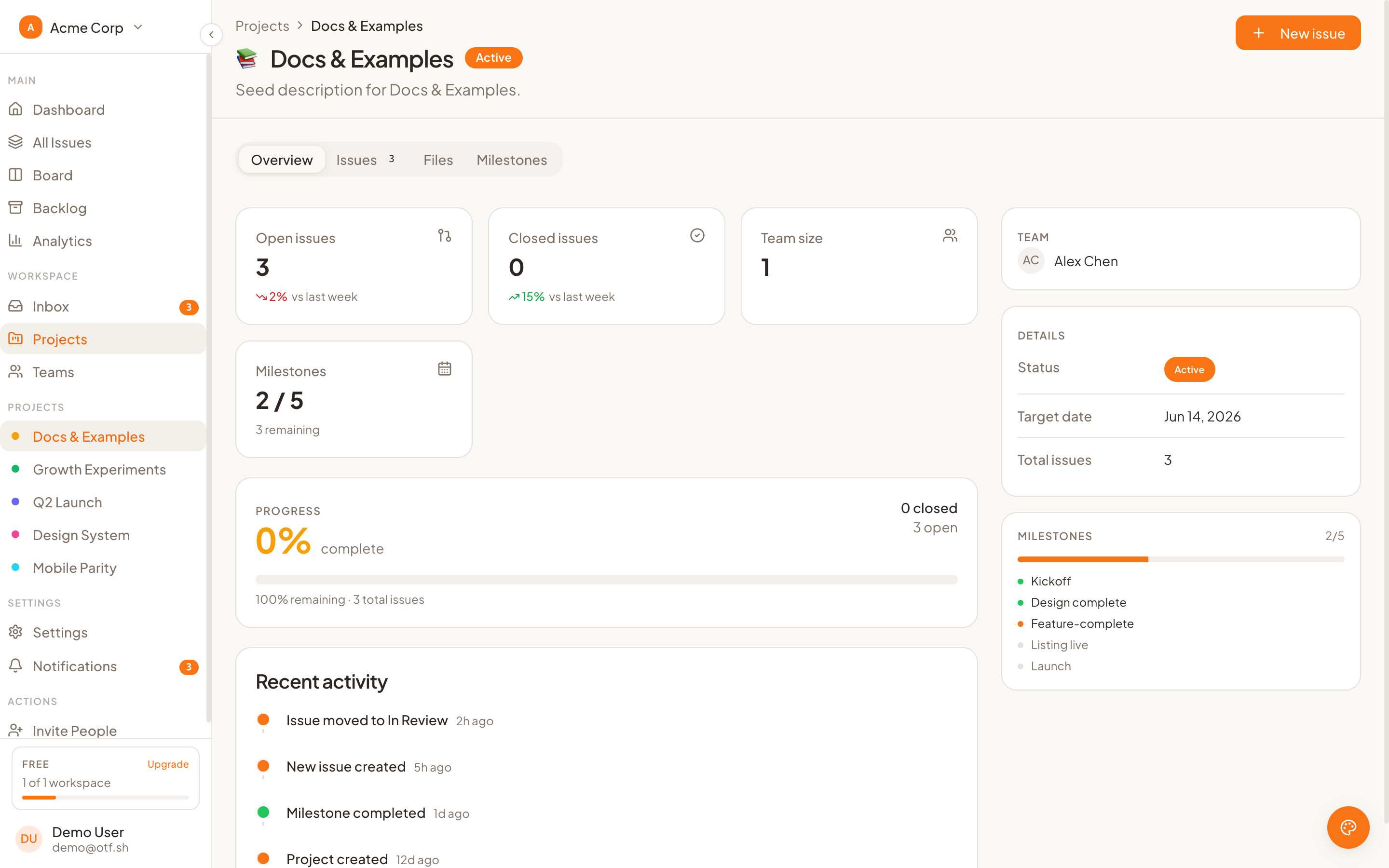Click the Open issues pull-request icon
The image size is (1389, 868).
[x=444, y=235]
